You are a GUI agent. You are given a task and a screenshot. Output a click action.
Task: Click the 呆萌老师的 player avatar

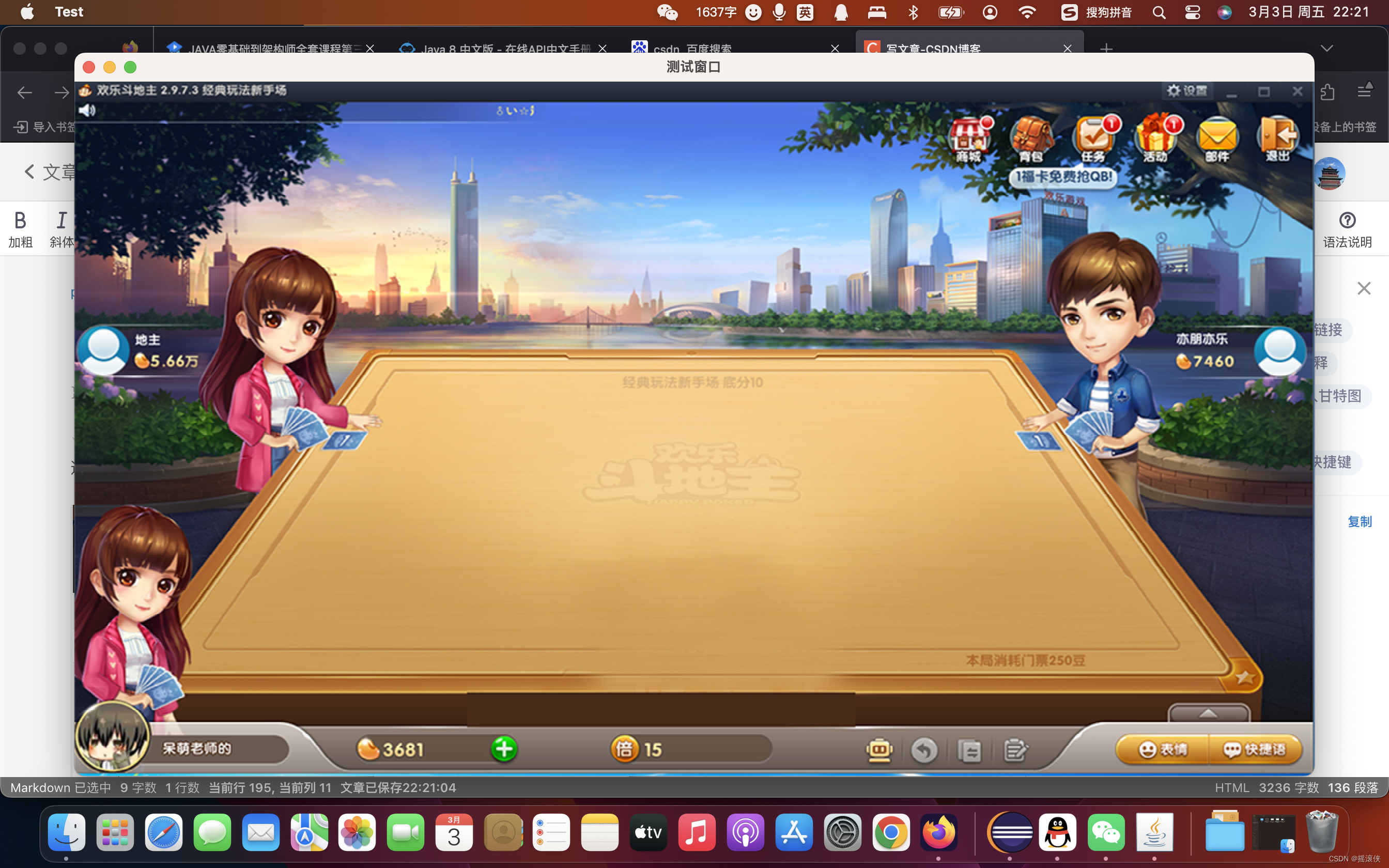tap(112, 737)
